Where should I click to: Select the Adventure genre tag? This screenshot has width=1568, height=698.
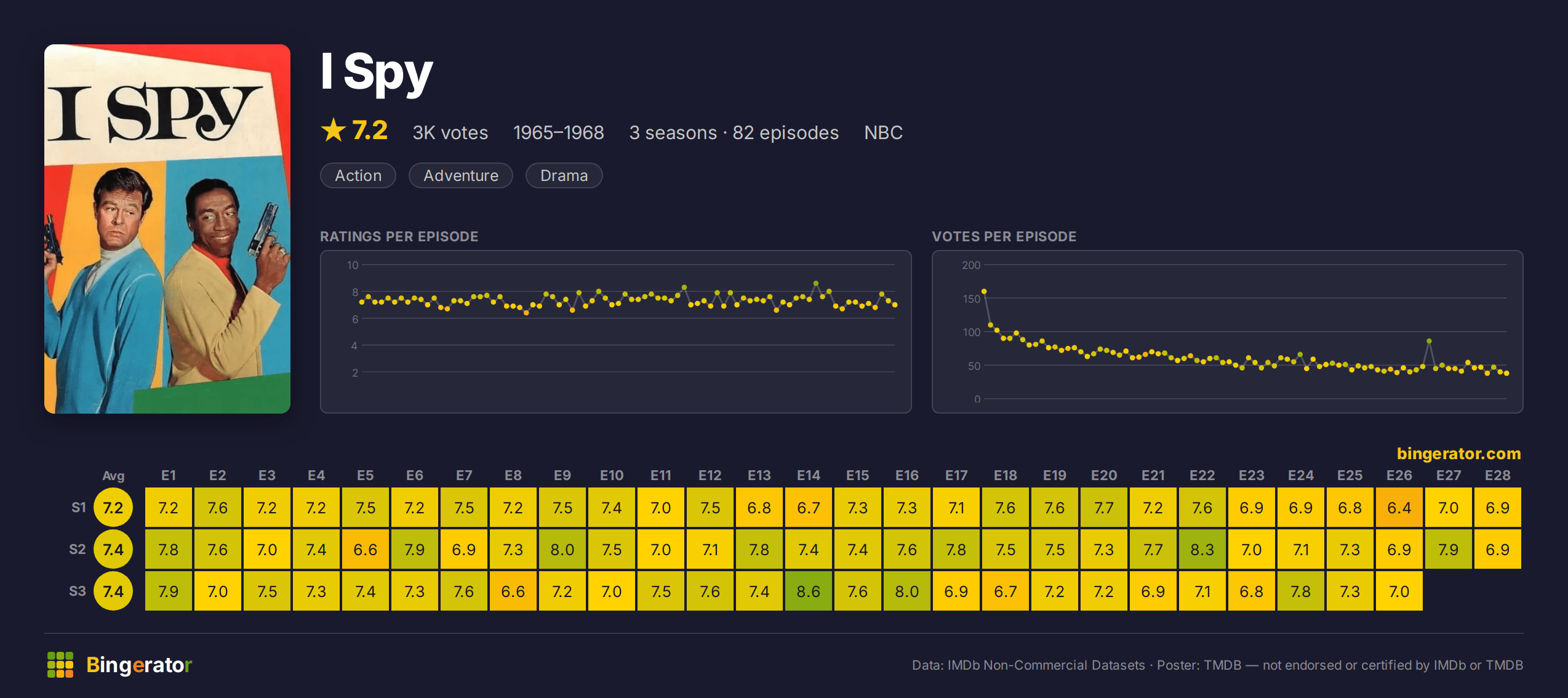click(461, 175)
